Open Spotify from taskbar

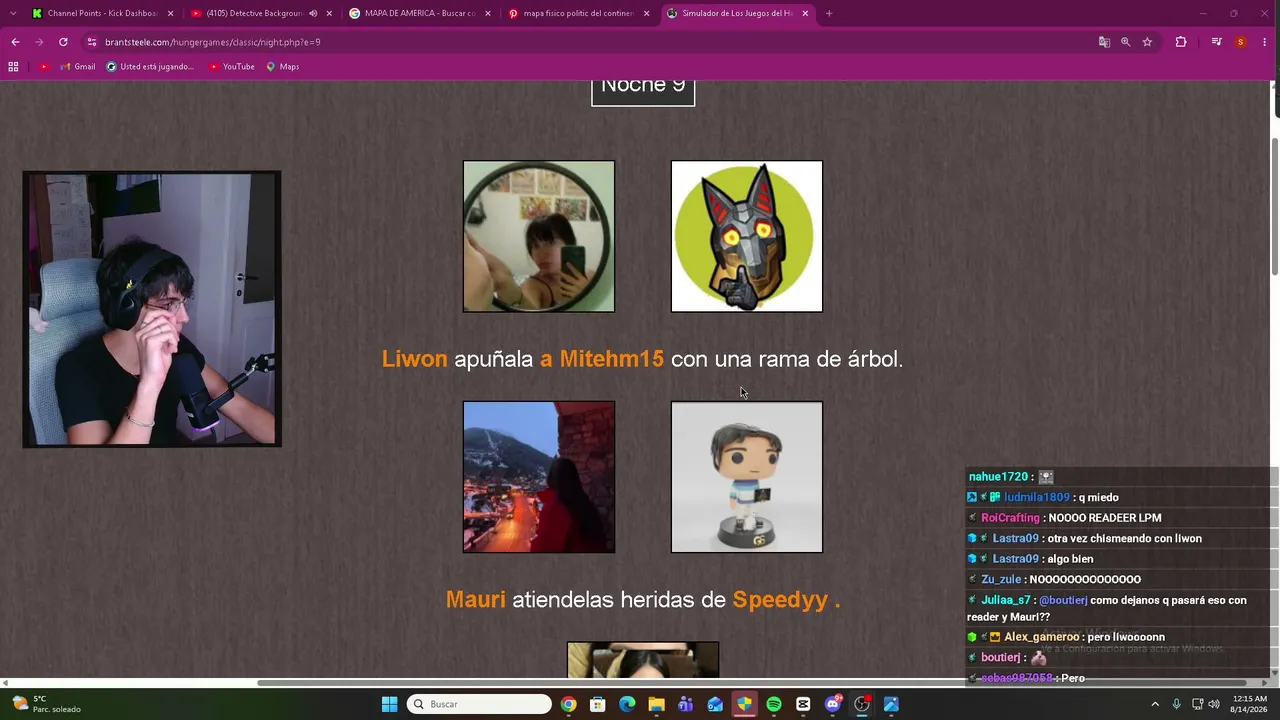774,704
